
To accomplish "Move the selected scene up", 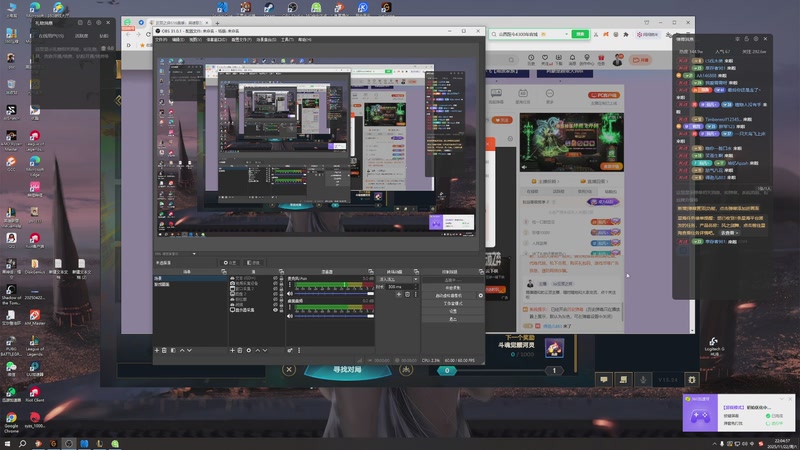I will 182,351.
